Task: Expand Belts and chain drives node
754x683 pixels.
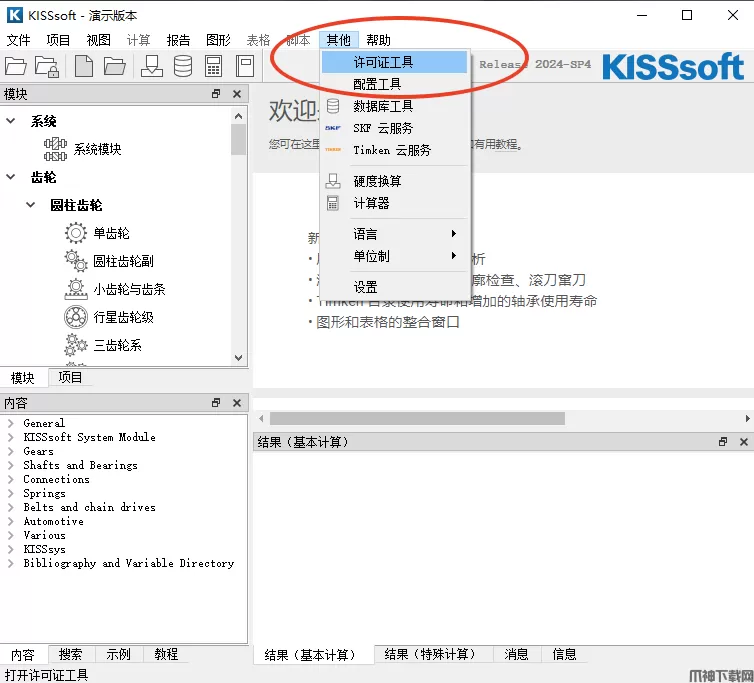Action: pos(11,507)
